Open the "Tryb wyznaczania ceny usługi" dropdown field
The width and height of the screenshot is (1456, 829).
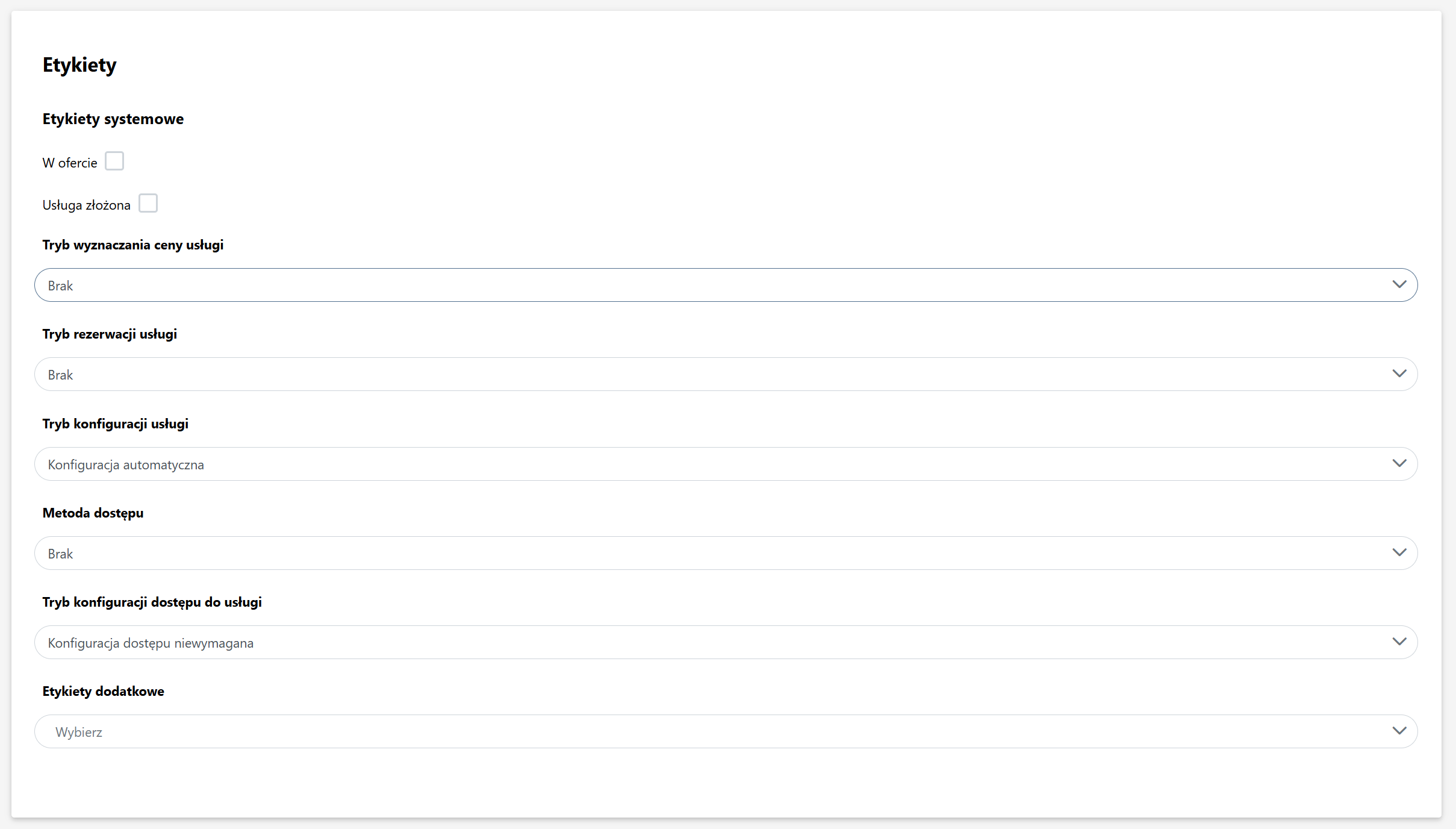(x=723, y=285)
